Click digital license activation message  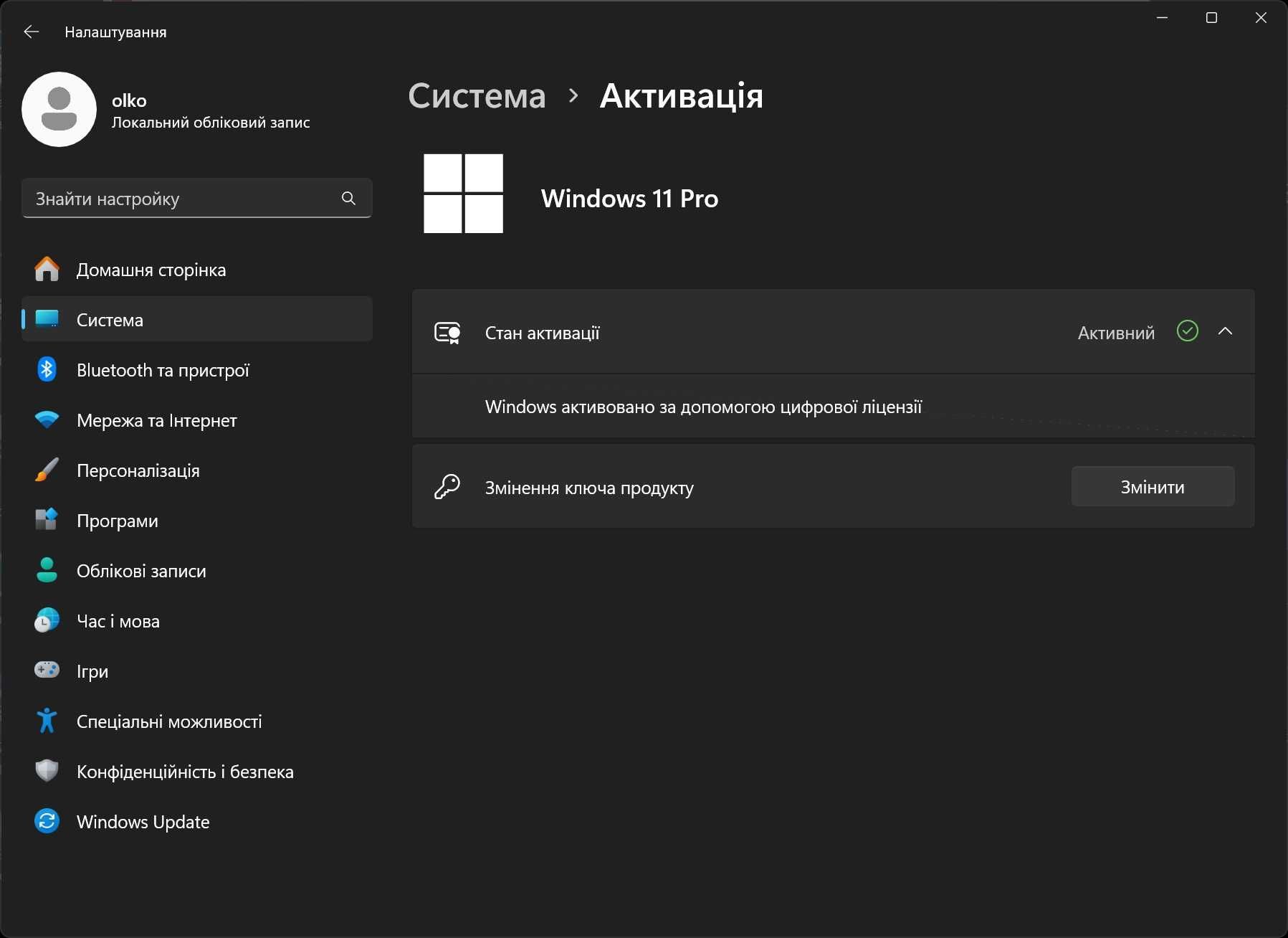703,407
